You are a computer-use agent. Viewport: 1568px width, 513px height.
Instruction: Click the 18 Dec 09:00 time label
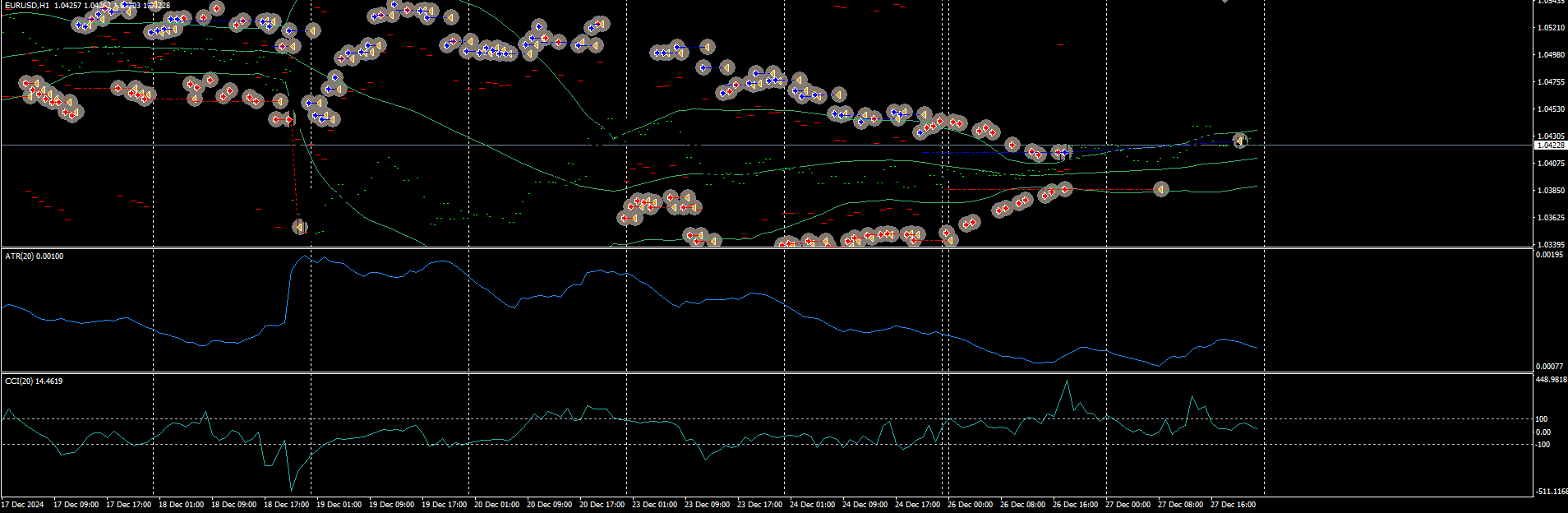pyautogui.click(x=233, y=505)
